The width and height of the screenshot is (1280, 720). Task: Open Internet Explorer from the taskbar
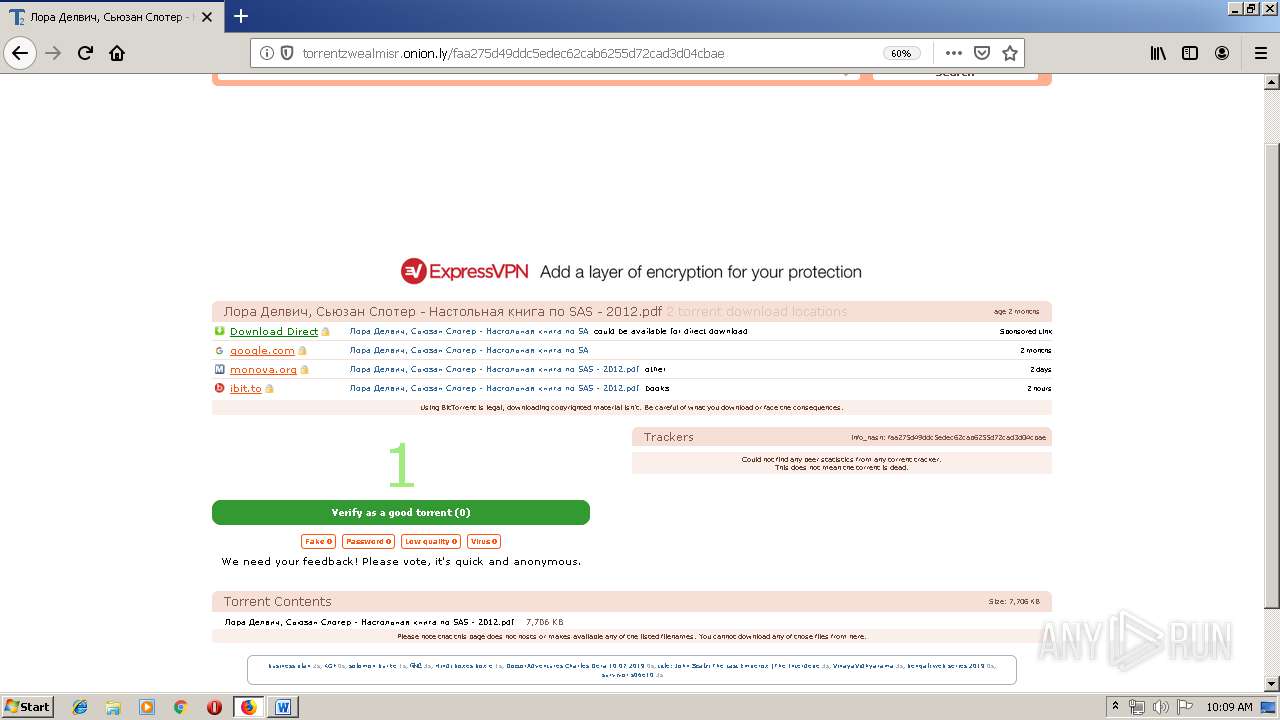(x=80, y=707)
